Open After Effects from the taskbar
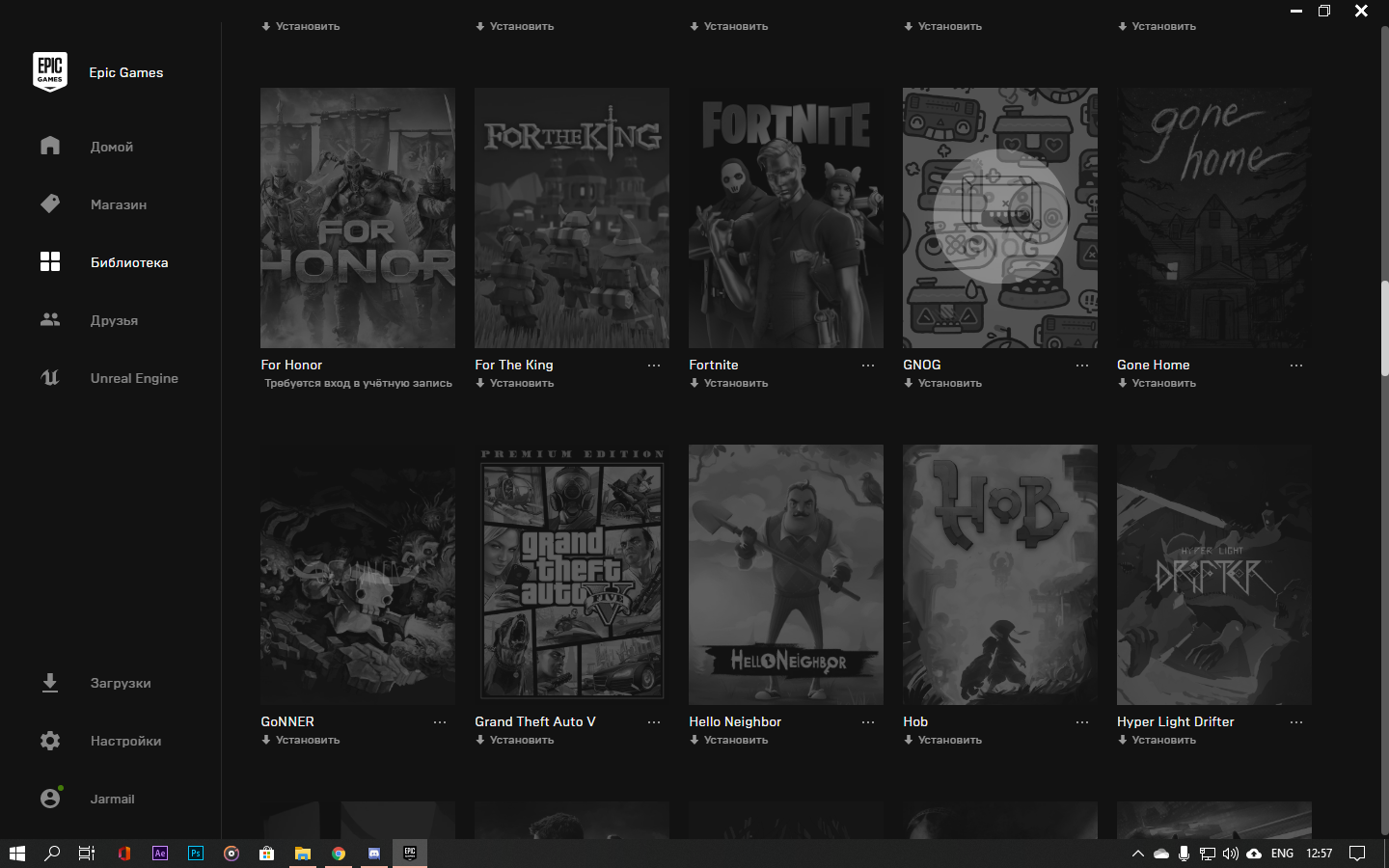 coord(159,854)
